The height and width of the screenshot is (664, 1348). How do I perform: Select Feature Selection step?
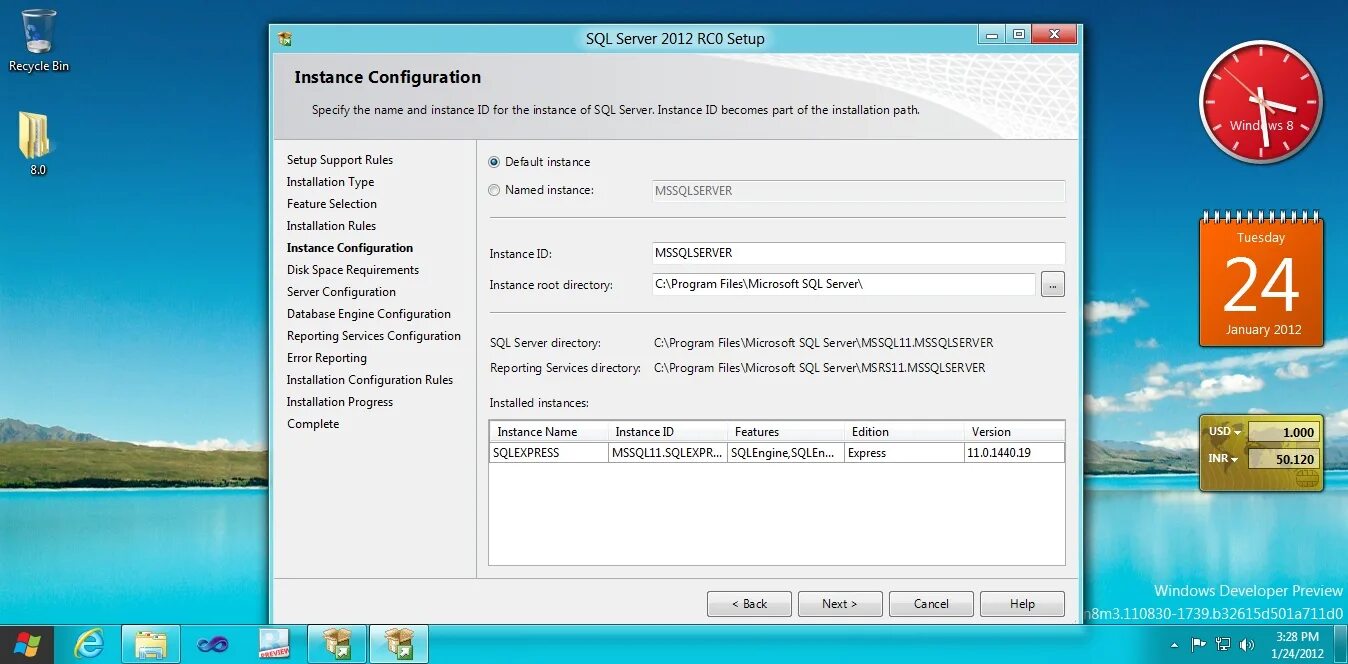click(332, 204)
